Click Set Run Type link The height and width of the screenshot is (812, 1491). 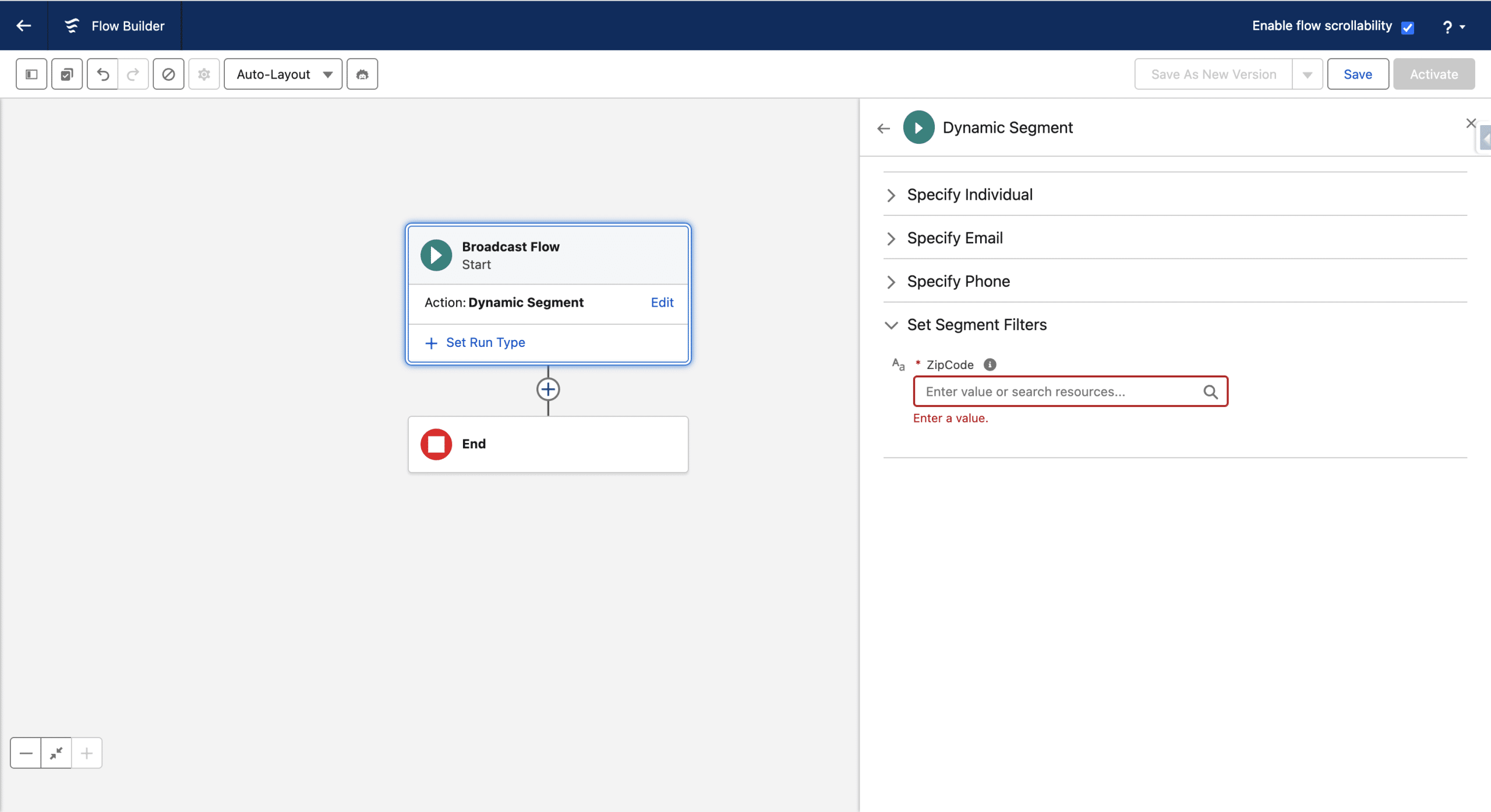[485, 342]
